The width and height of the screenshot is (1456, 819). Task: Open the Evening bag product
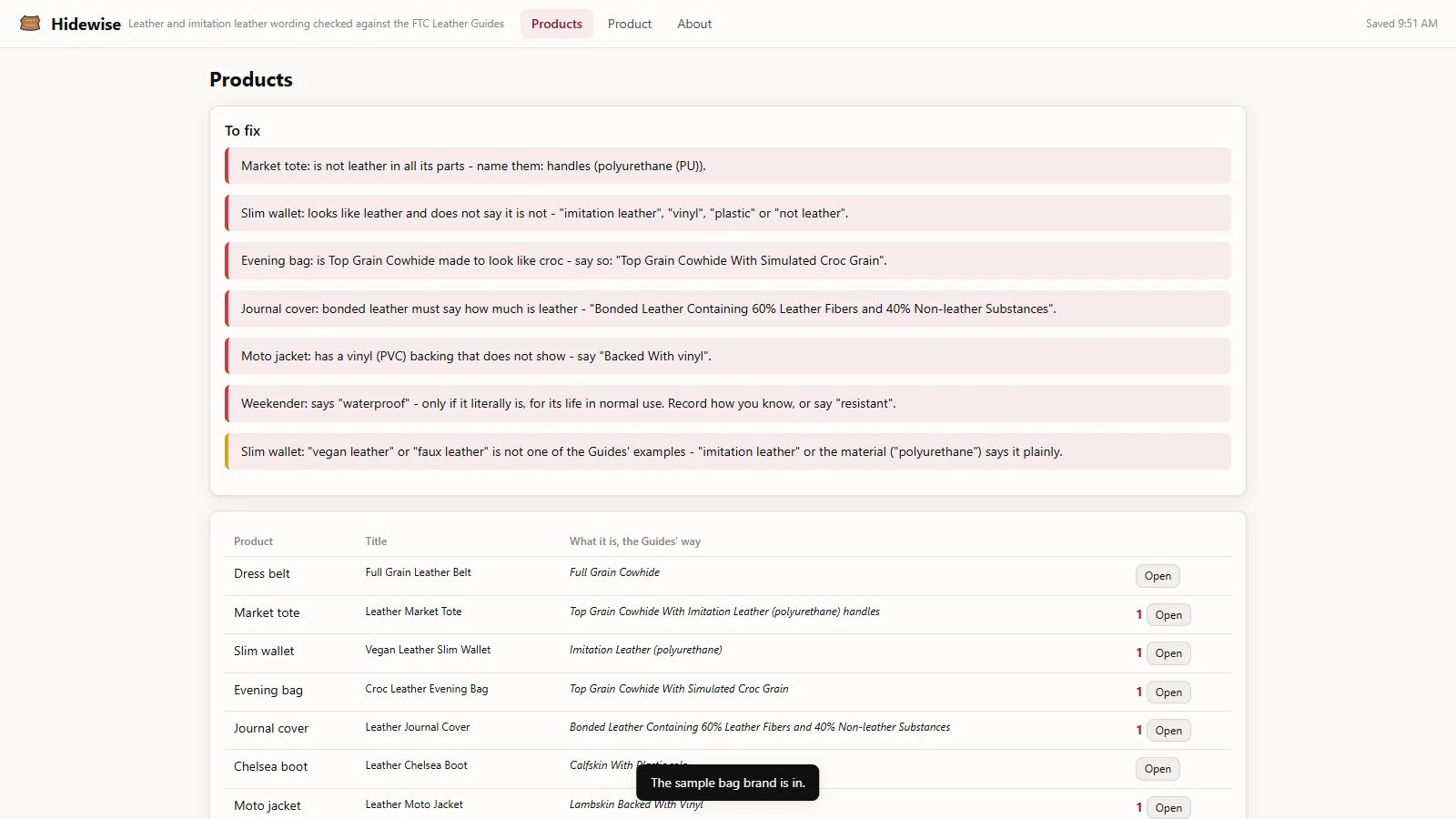(x=1168, y=693)
